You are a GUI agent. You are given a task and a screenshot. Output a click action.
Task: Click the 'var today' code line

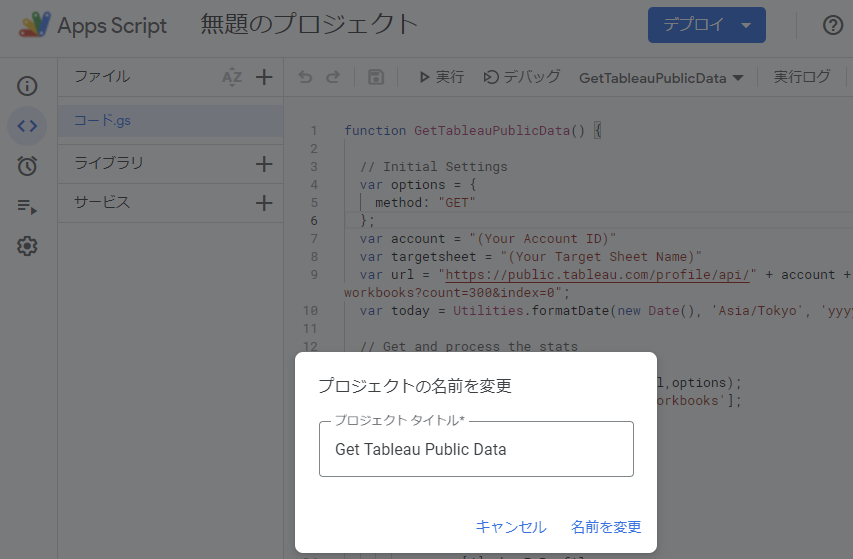tap(605, 310)
